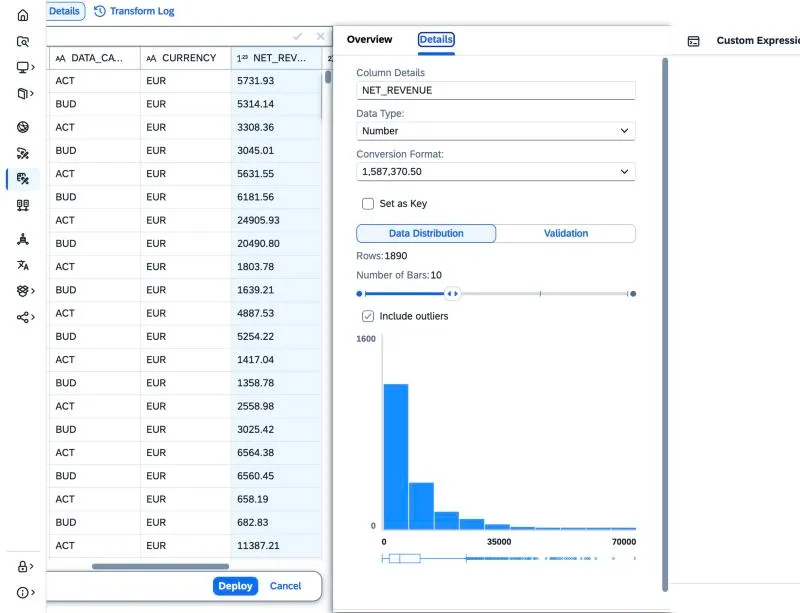
Task: Cancel the formula with the X icon
Action: [x=320, y=36]
